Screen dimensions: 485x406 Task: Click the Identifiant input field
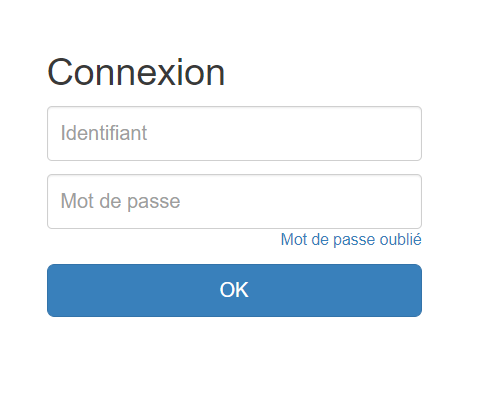[x=234, y=133]
